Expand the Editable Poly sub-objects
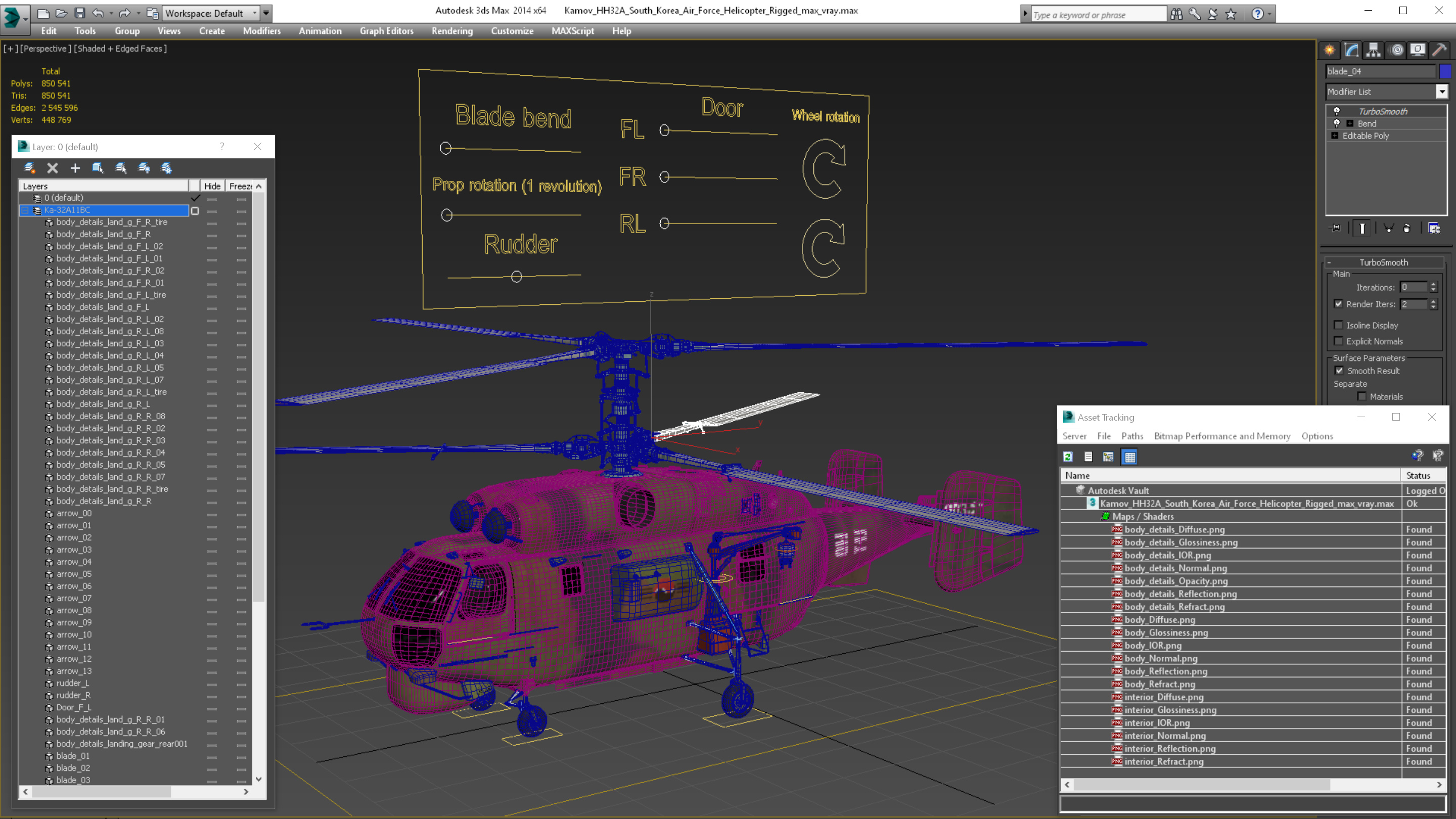Screen dimensions: 1456x819 click(1335, 135)
